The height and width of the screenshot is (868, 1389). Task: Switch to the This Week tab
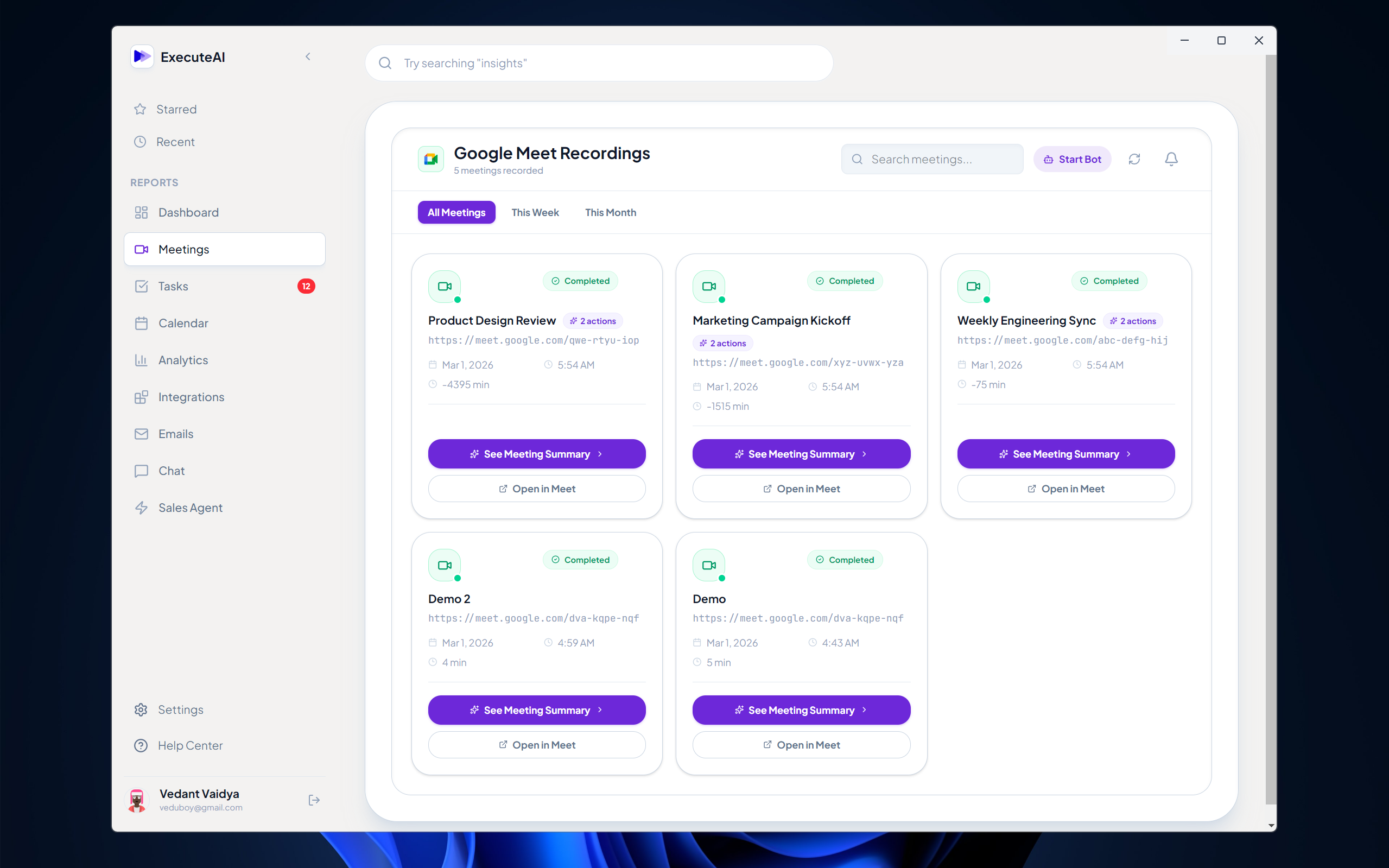(535, 212)
